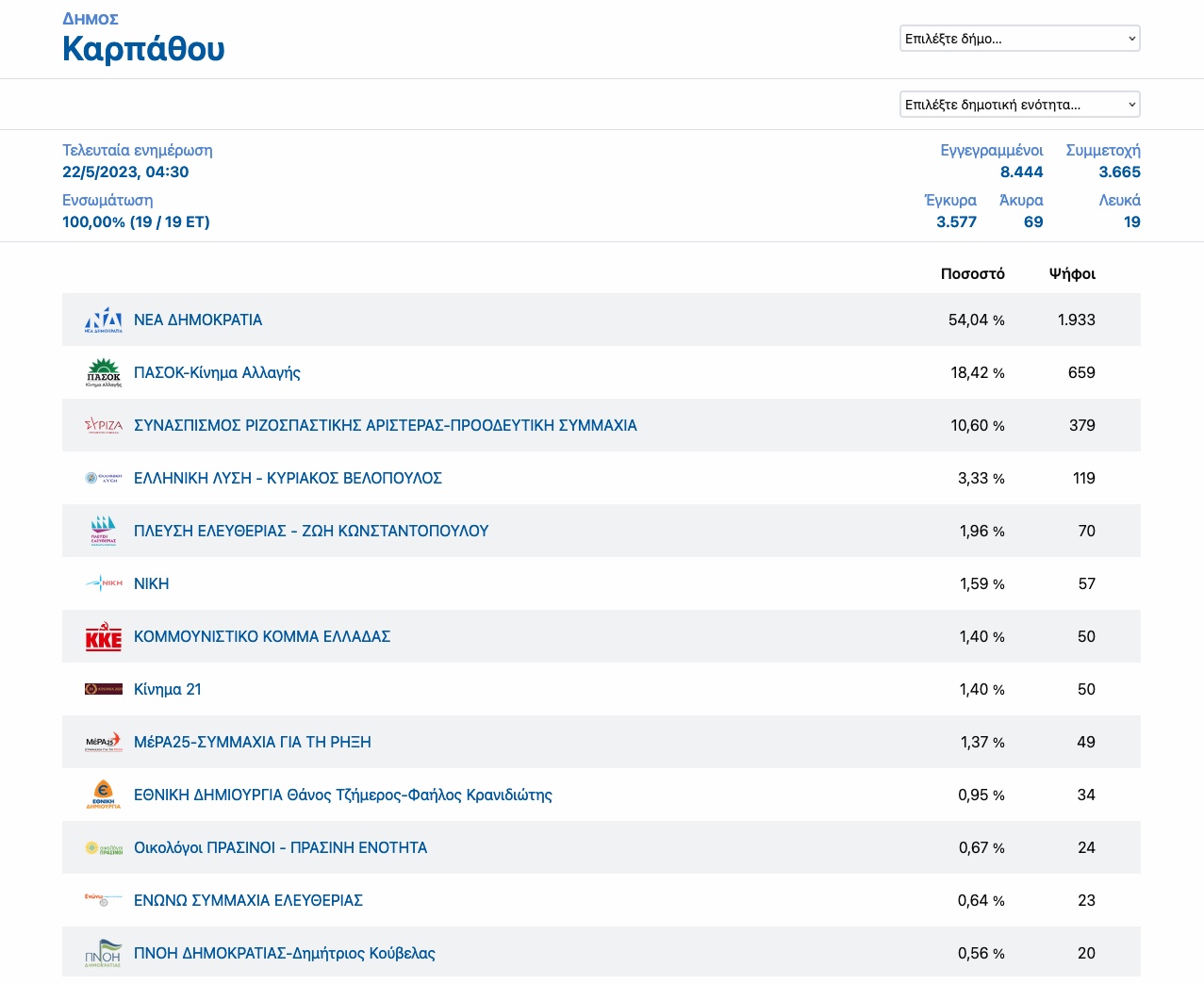Open ΠΛΕΥΣΗ ΕΛΕΥΘΕΡΙΑΣ - ΖΩΗ ΚΩΝΣΤΑΝΤΟΠΟΥΛΟΥ link
The width and height of the screenshot is (1204, 984).
pyautogui.click(x=311, y=531)
